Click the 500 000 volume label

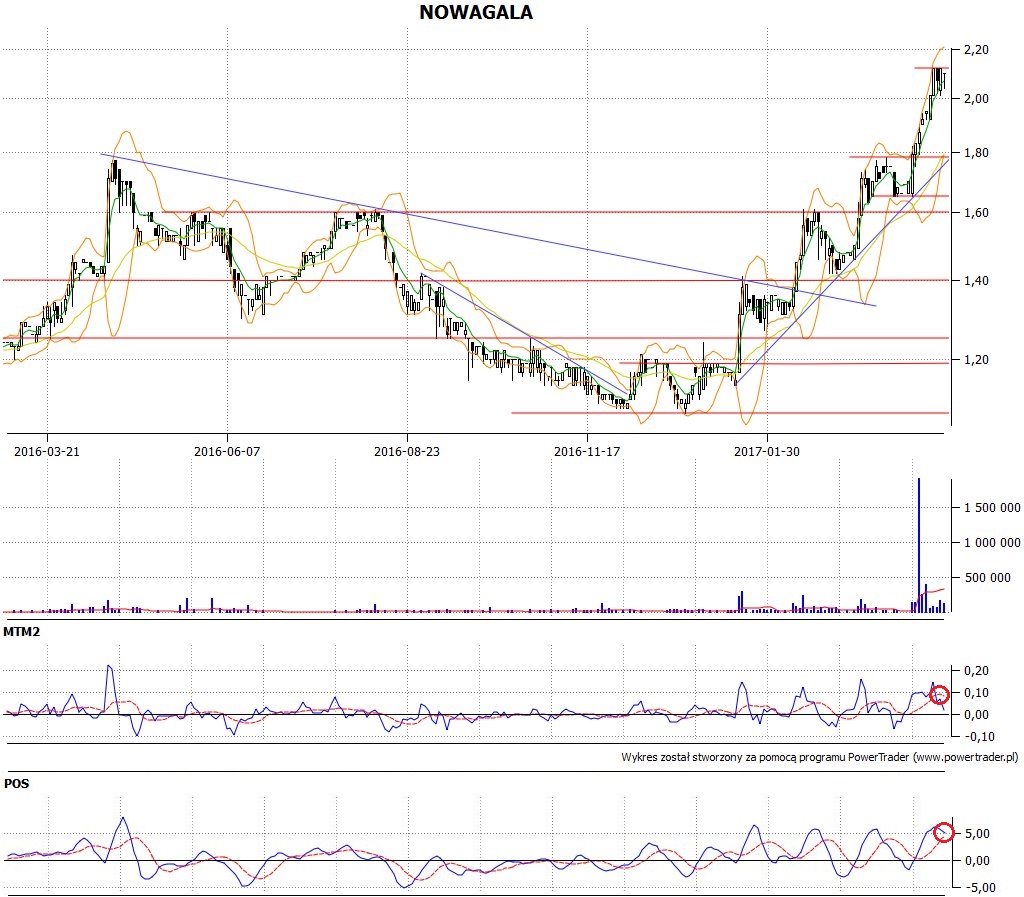[987, 578]
